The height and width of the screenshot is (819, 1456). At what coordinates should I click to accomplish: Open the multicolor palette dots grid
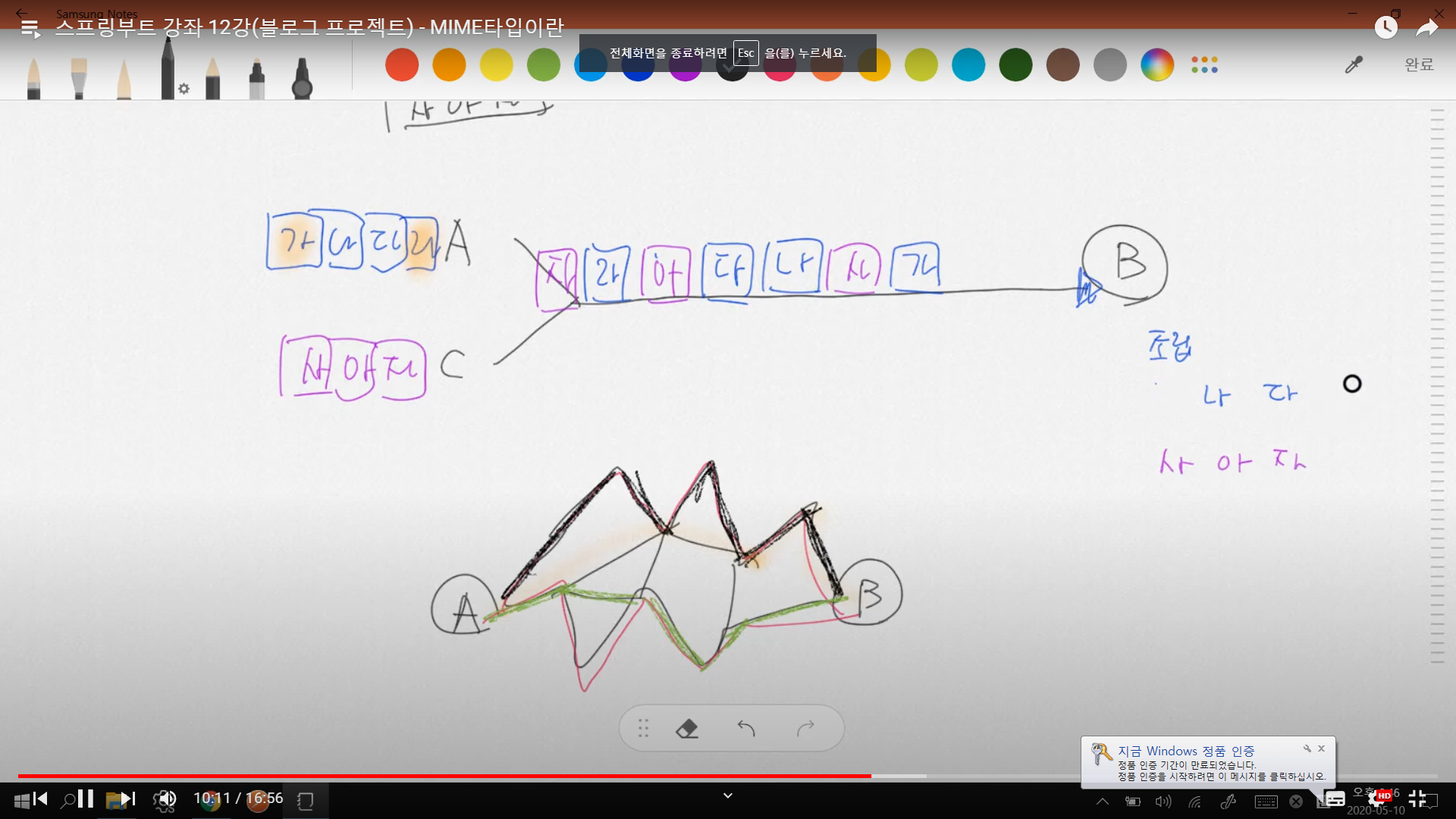coord(1204,65)
